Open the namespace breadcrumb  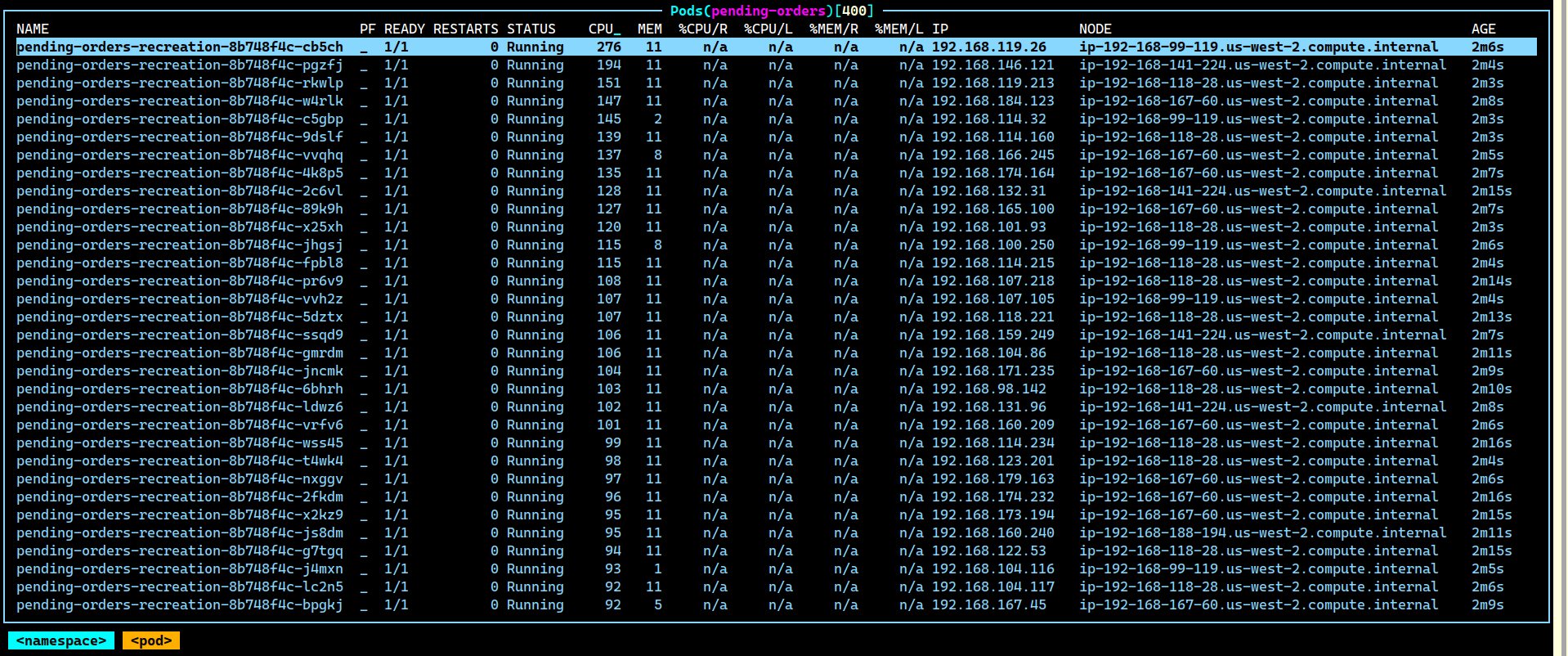61,640
